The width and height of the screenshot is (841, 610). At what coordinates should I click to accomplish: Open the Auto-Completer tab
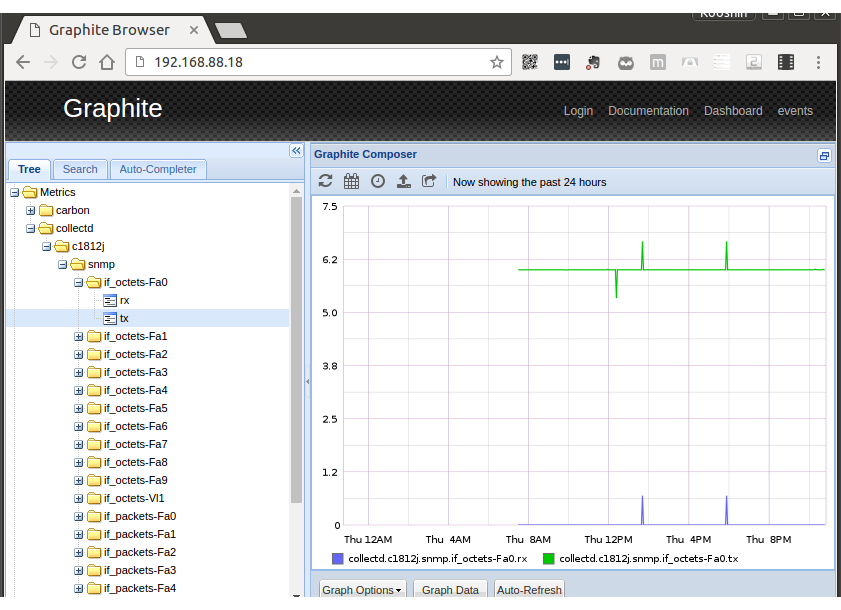pos(158,169)
